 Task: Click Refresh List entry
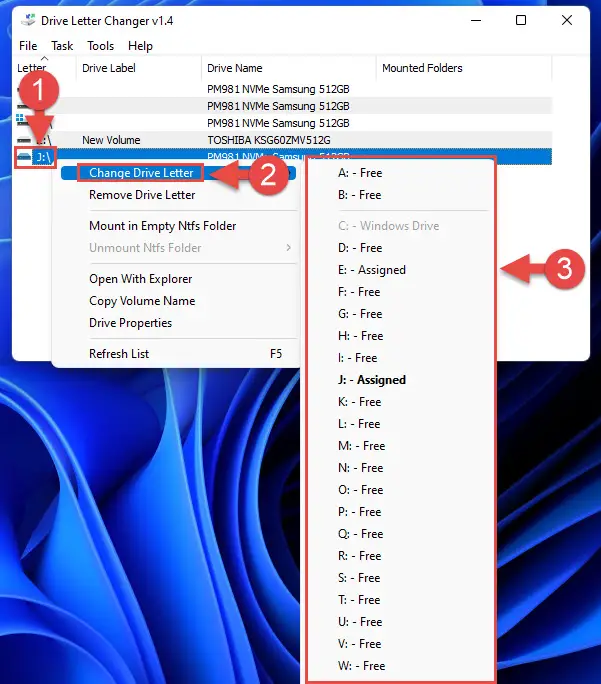coord(119,354)
